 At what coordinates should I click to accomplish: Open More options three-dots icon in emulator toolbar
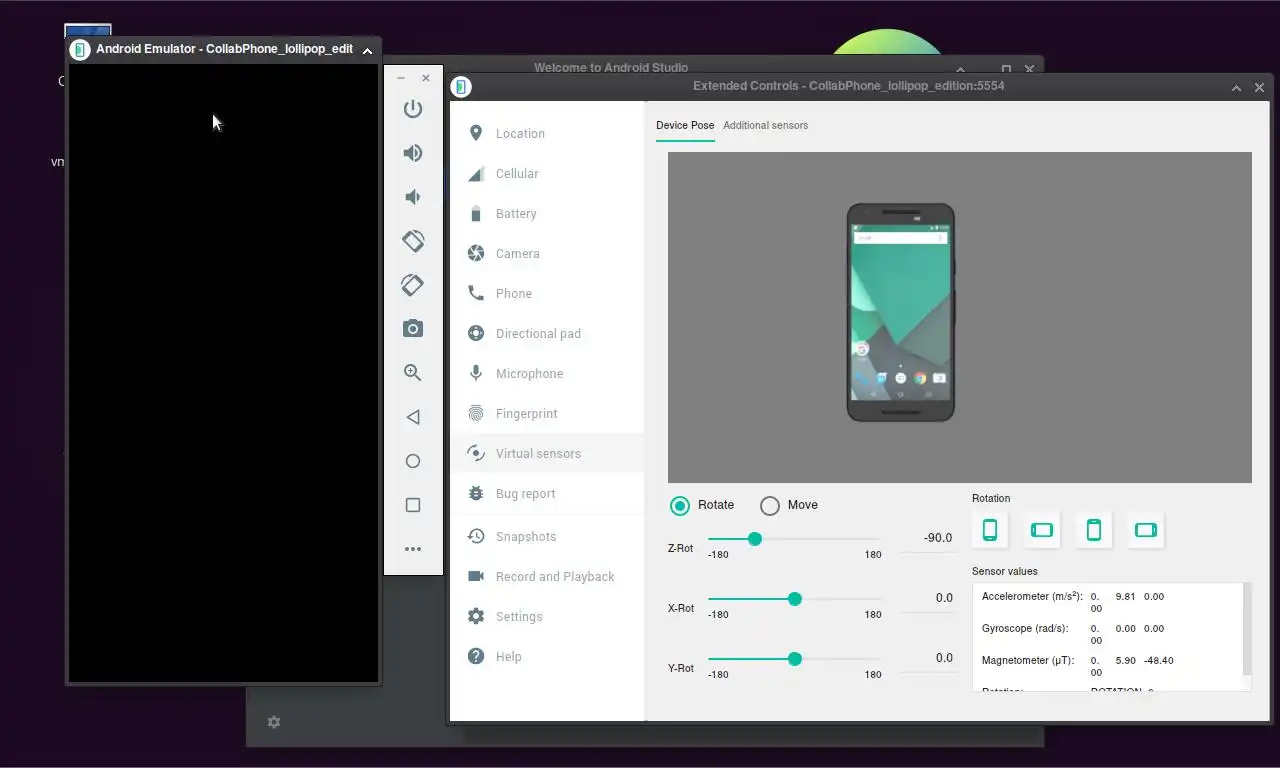[413, 549]
